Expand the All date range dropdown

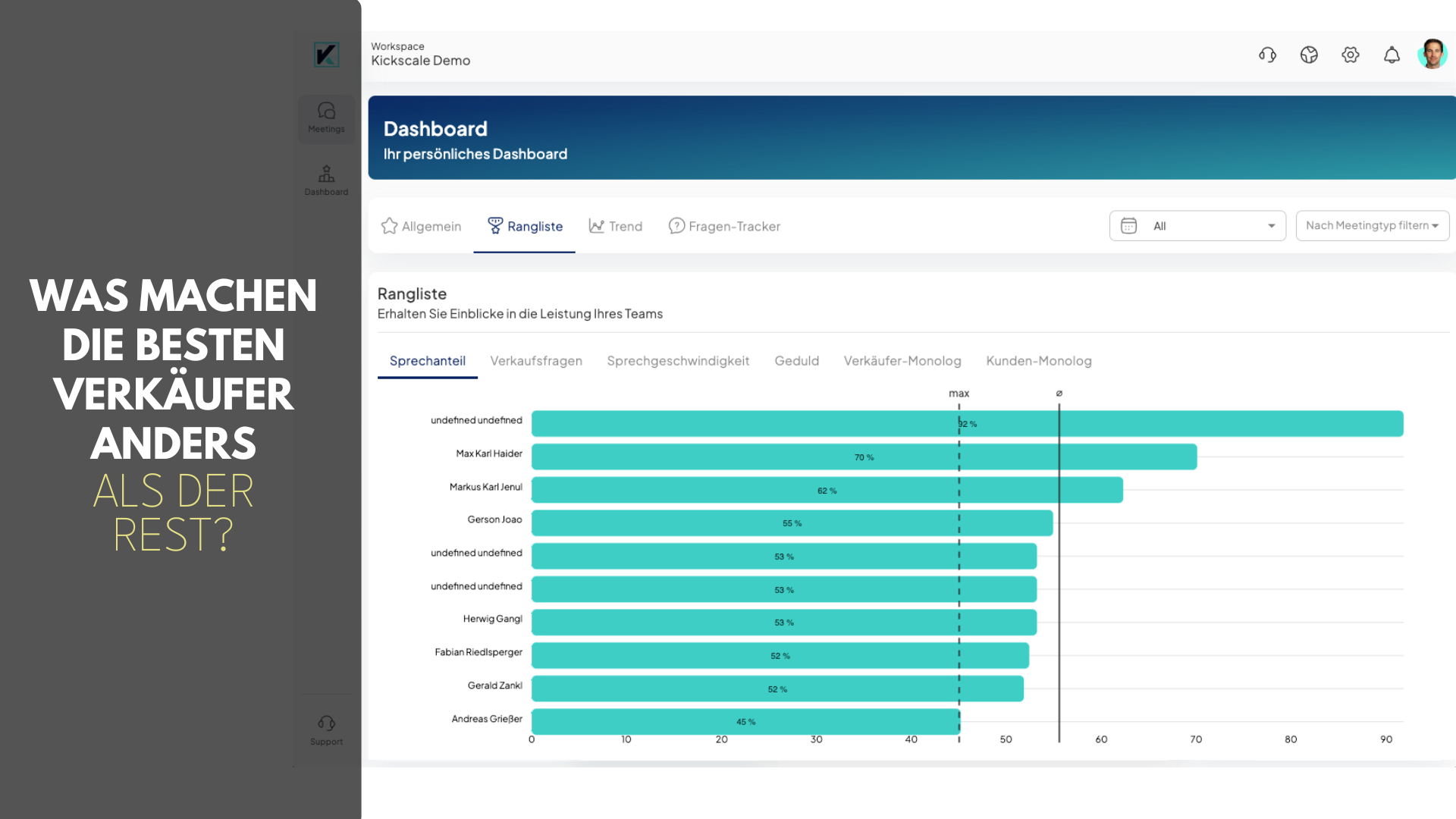click(1197, 226)
